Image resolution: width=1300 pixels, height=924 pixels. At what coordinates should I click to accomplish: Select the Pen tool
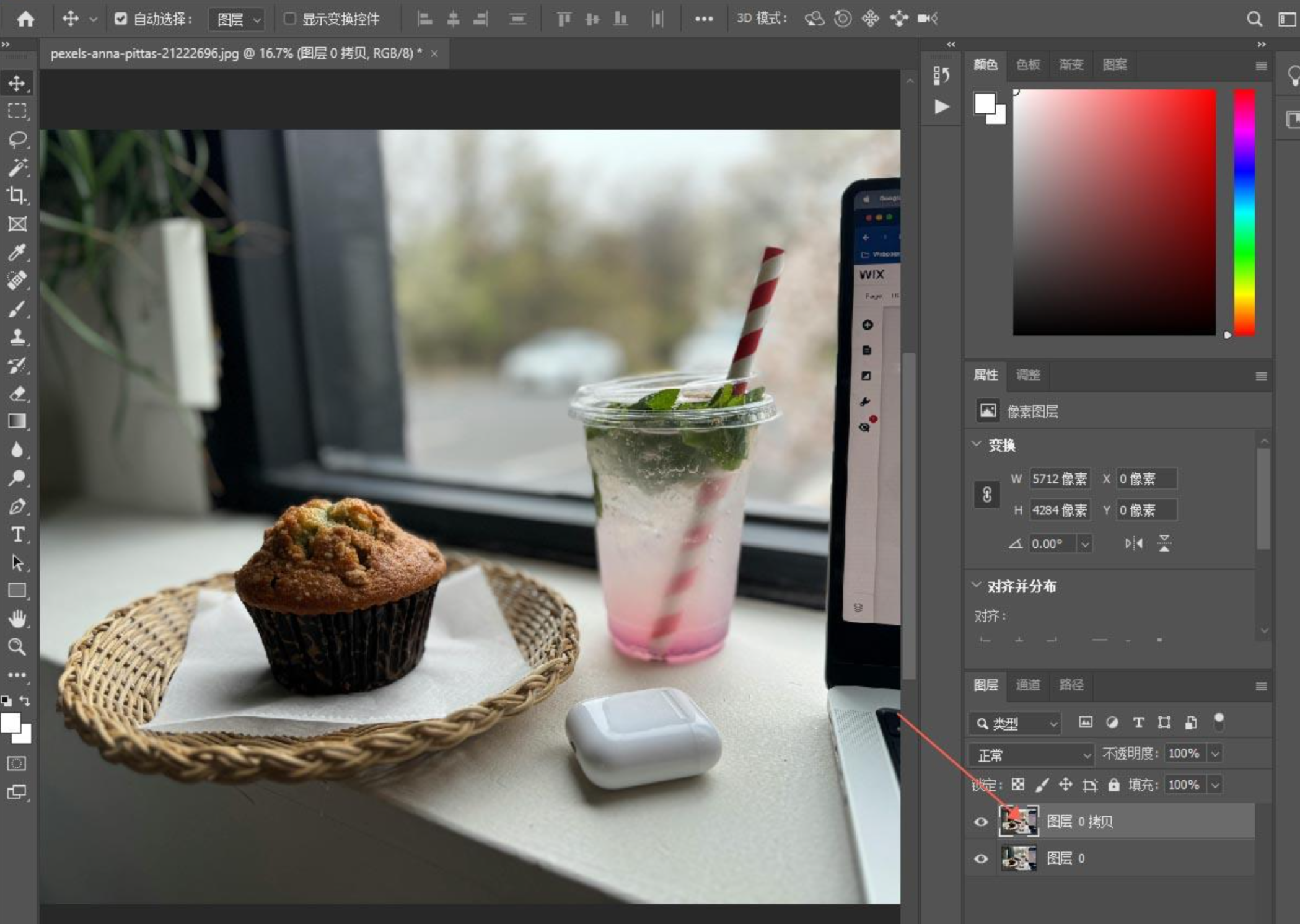(17, 506)
